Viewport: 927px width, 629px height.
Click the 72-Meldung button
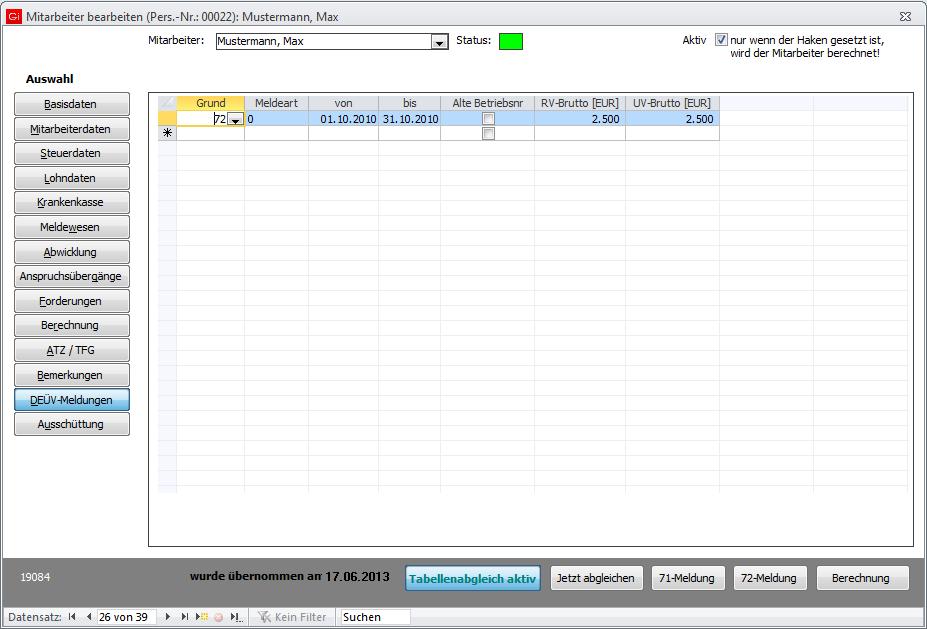tap(769, 578)
